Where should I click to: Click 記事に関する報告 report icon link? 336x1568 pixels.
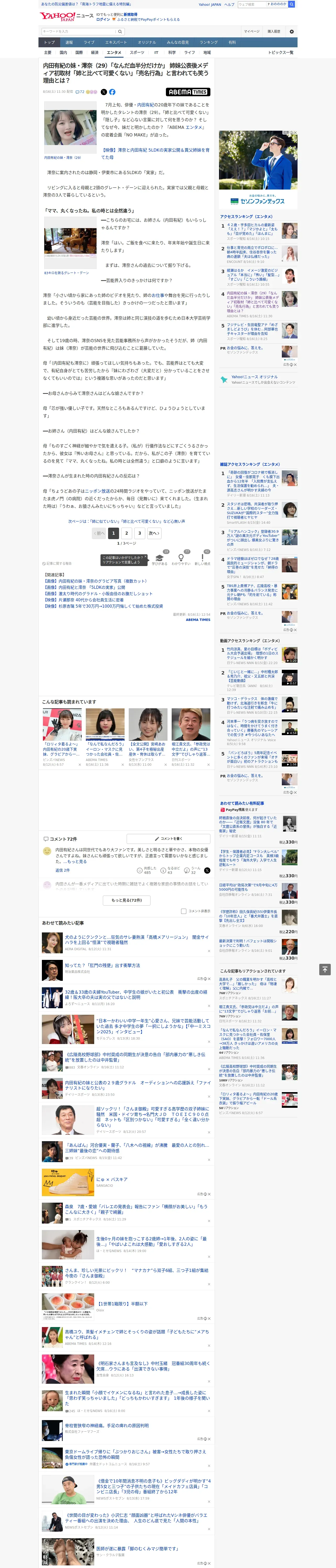(57, 564)
